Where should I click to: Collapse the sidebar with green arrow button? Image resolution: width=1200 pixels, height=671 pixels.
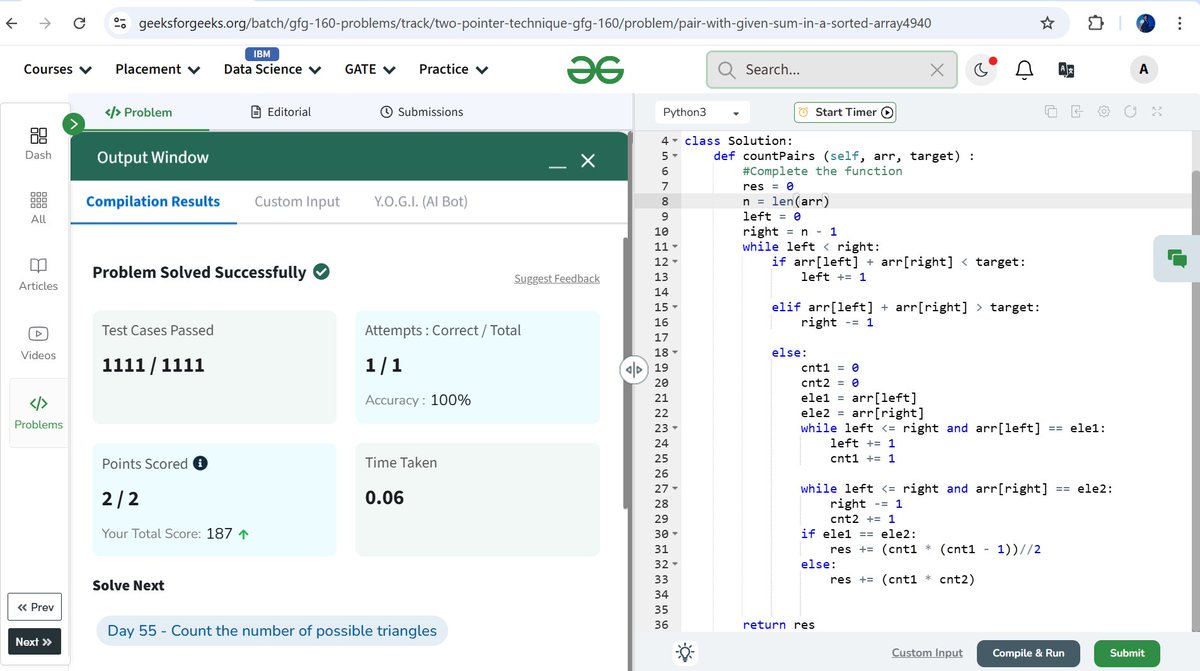(x=74, y=124)
